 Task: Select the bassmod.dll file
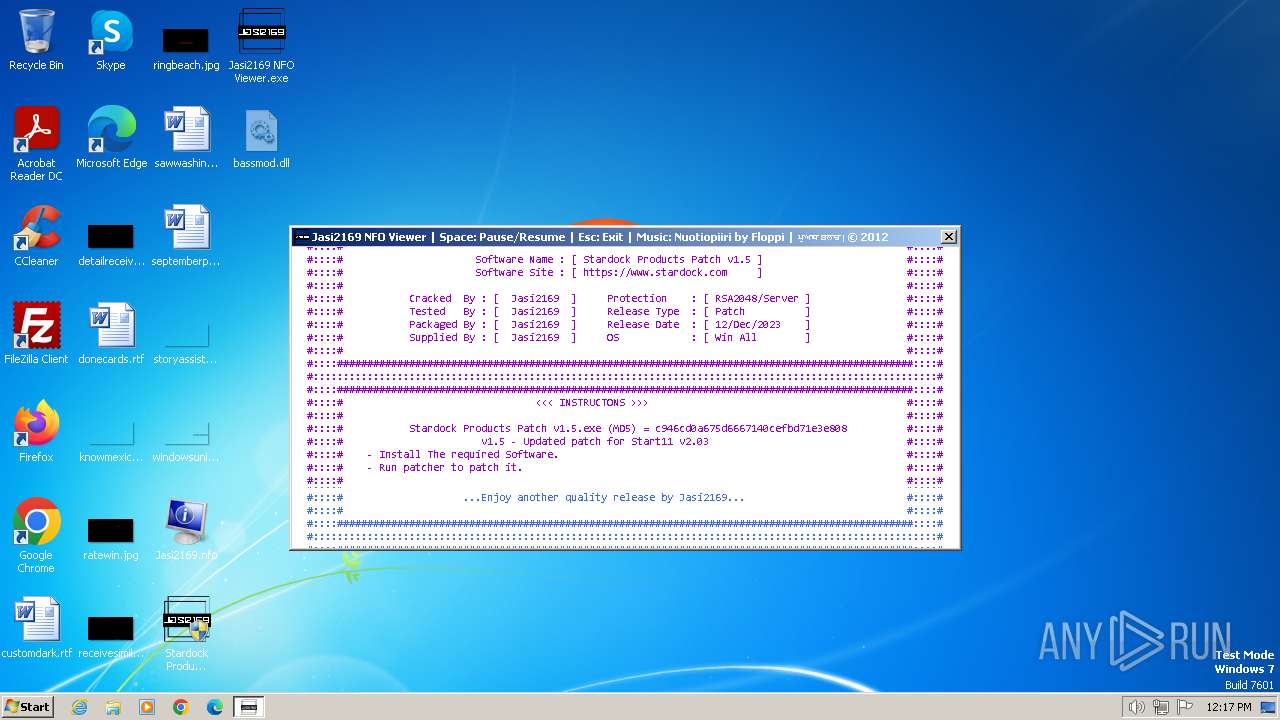coord(261,137)
